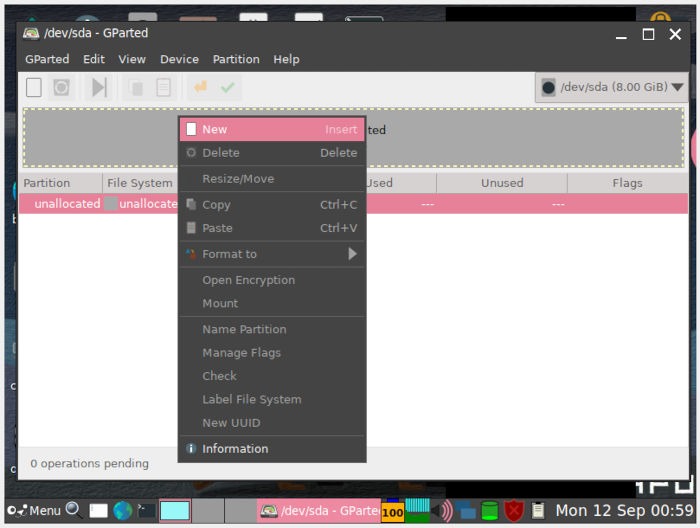
Task: Select the unallocated partition row
Action: click(353, 204)
